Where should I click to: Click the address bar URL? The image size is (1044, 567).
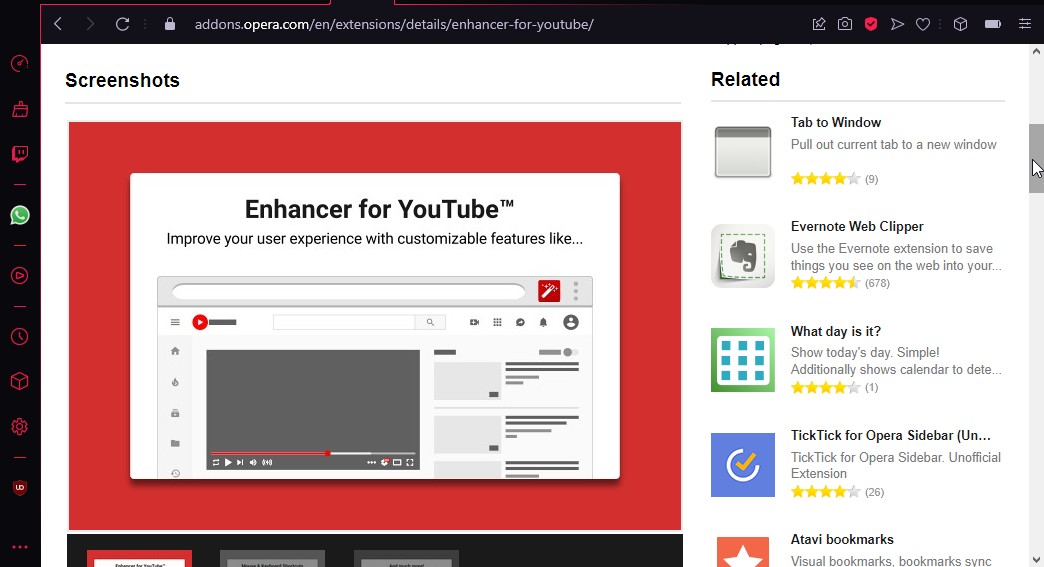point(394,25)
